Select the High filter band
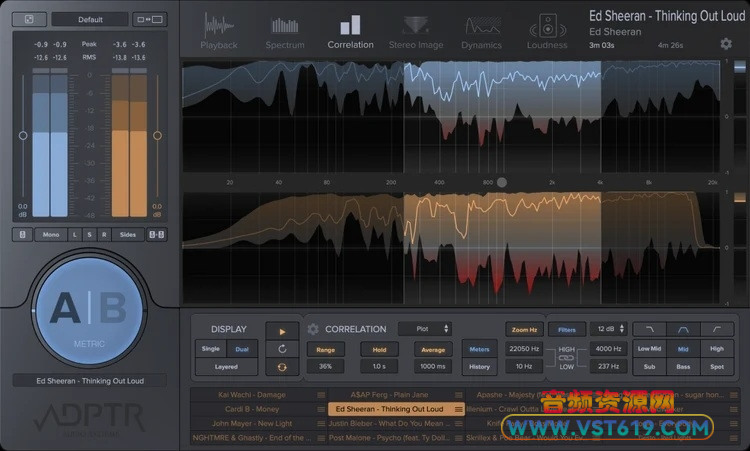This screenshot has height=451, width=750. [x=717, y=349]
